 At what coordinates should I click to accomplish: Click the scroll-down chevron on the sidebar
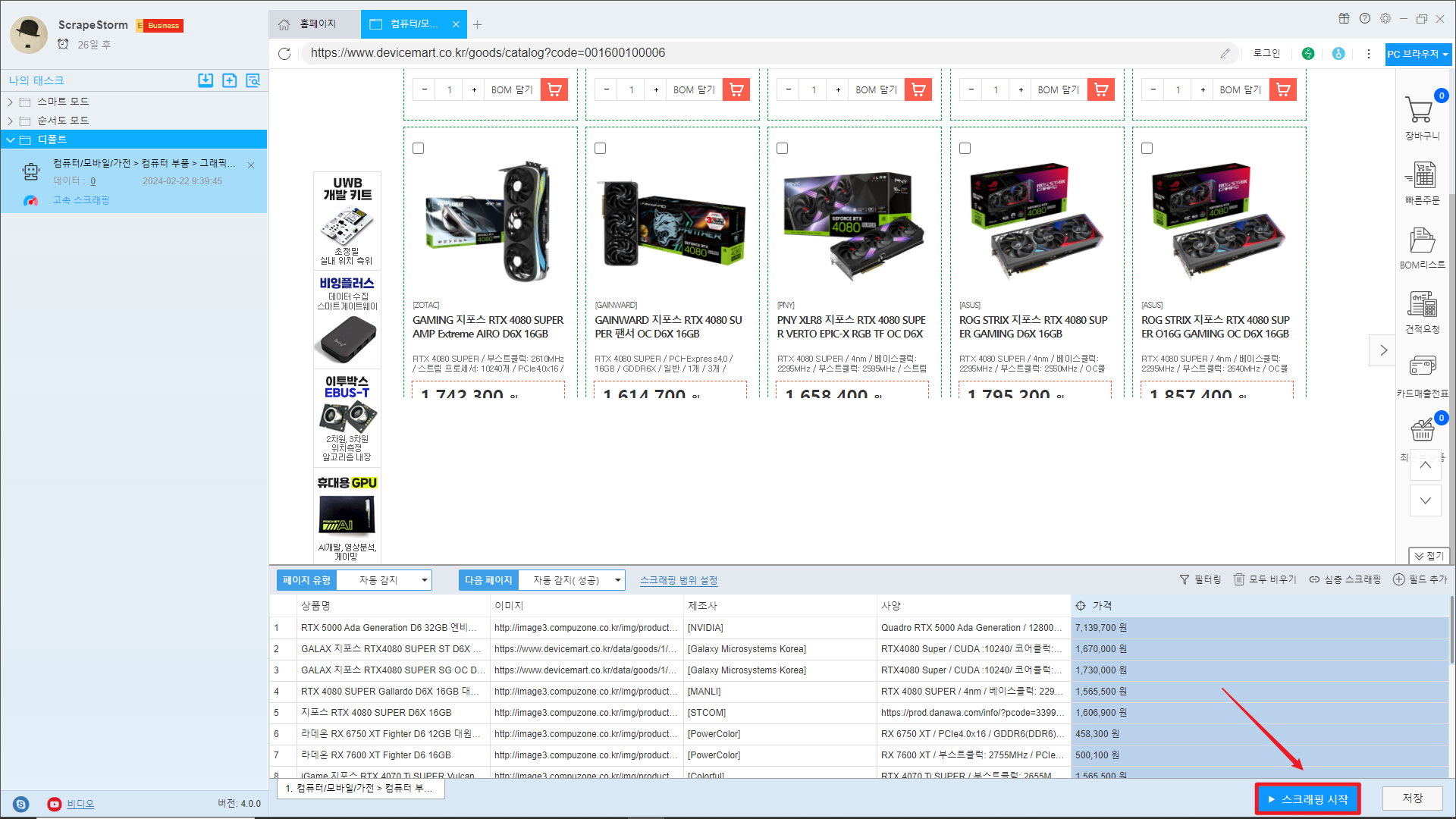tap(1426, 500)
